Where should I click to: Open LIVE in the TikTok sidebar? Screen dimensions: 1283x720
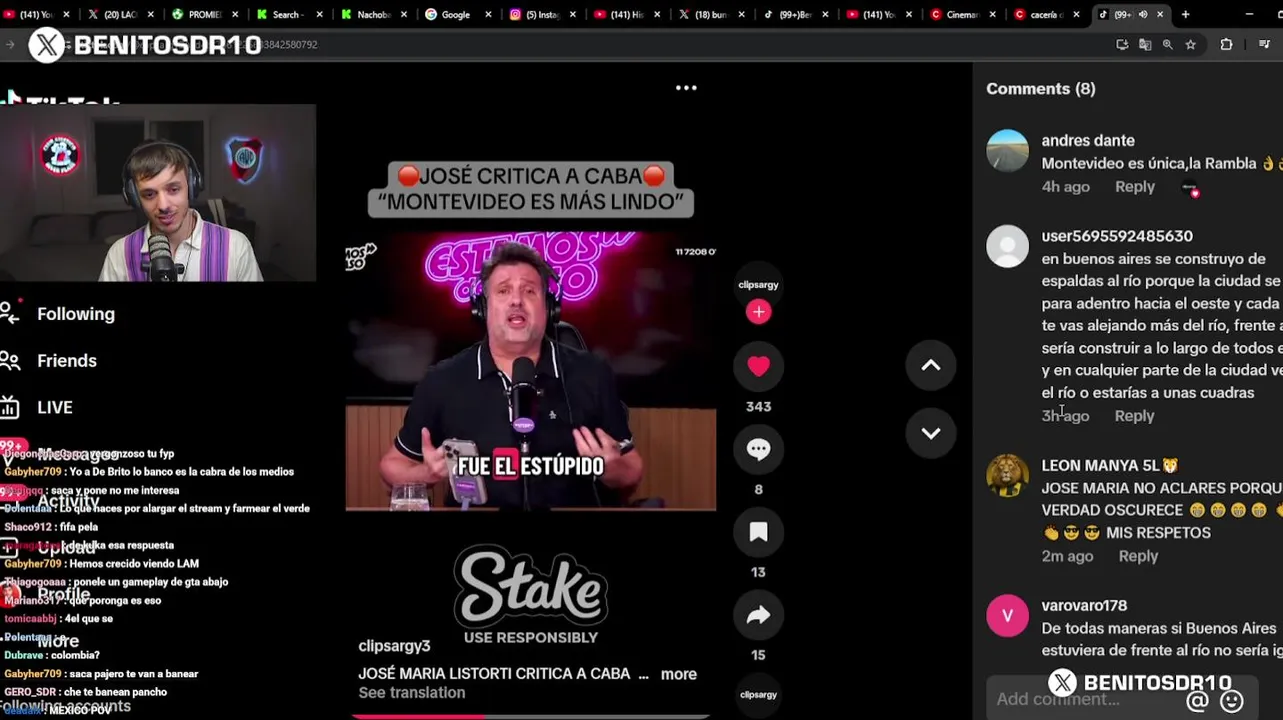(54, 408)
